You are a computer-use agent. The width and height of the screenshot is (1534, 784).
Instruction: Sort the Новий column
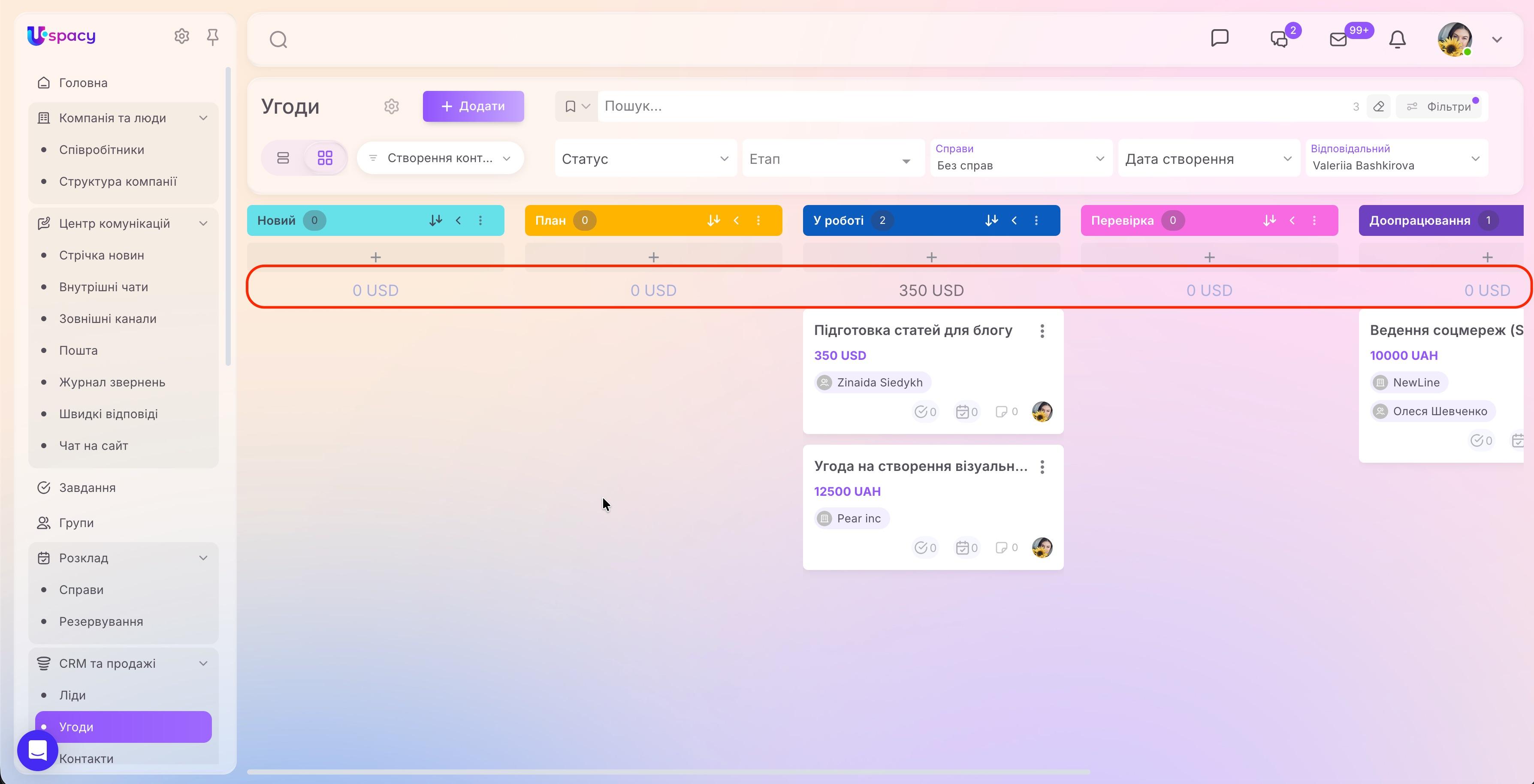pyautogui.click(x=435, y=220)
